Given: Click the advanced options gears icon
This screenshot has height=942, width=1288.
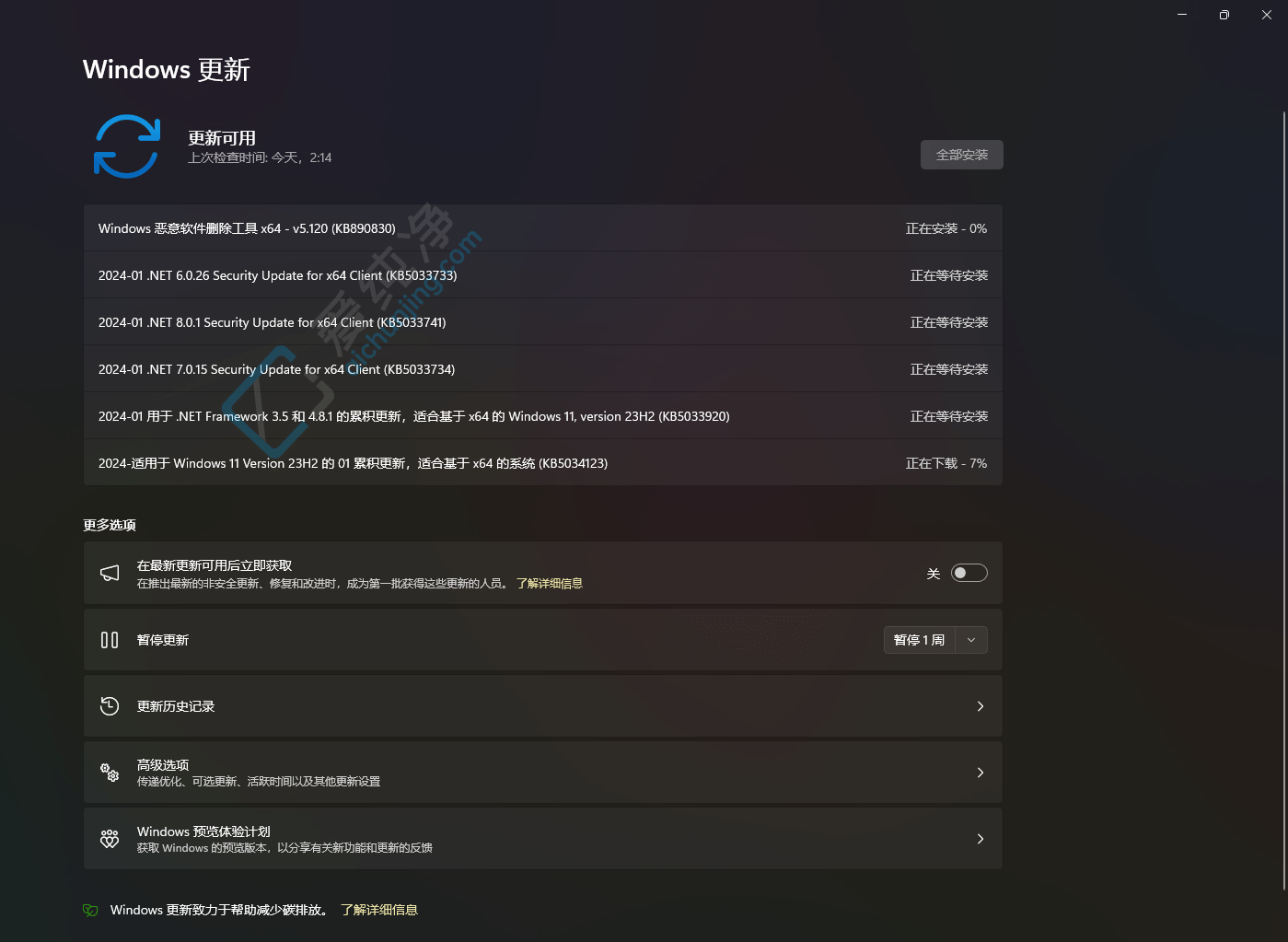Looking at the screenshot, I should point(110,773).
